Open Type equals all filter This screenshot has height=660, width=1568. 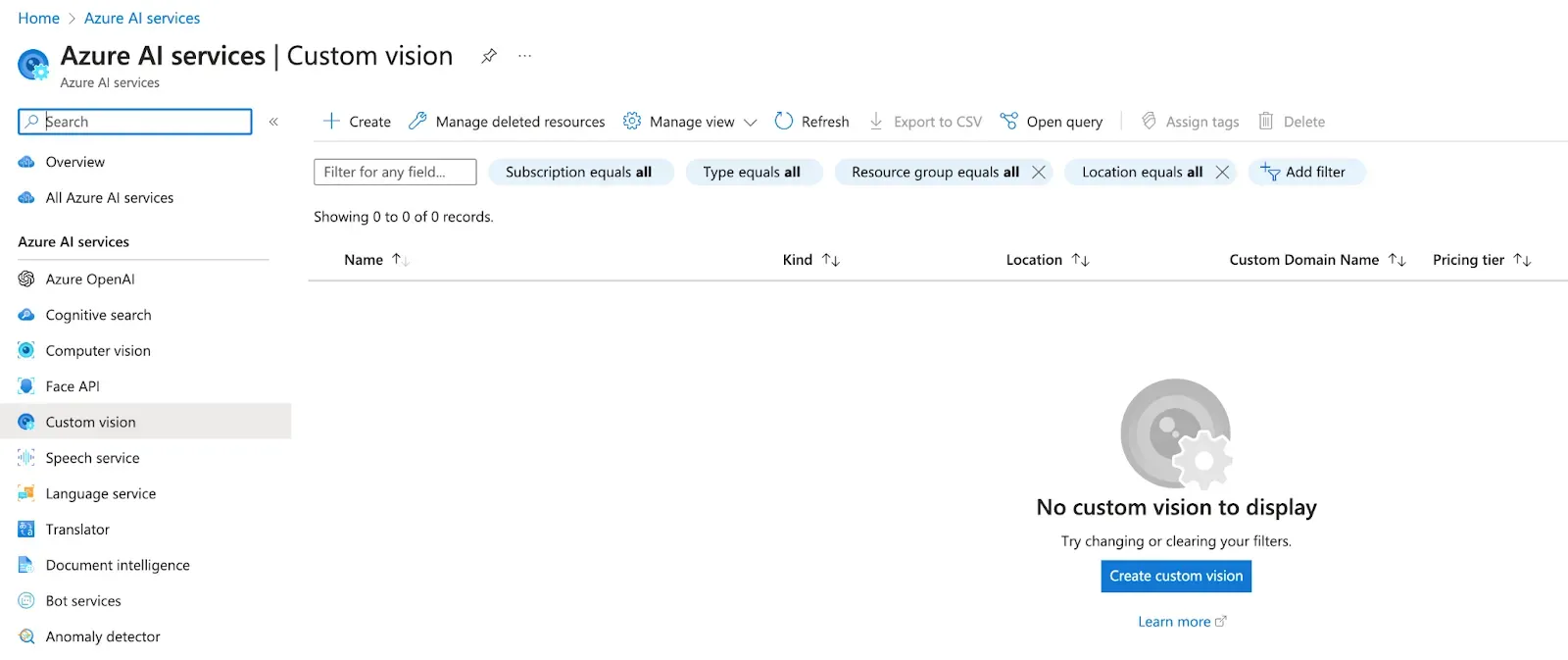click(753, 172)
